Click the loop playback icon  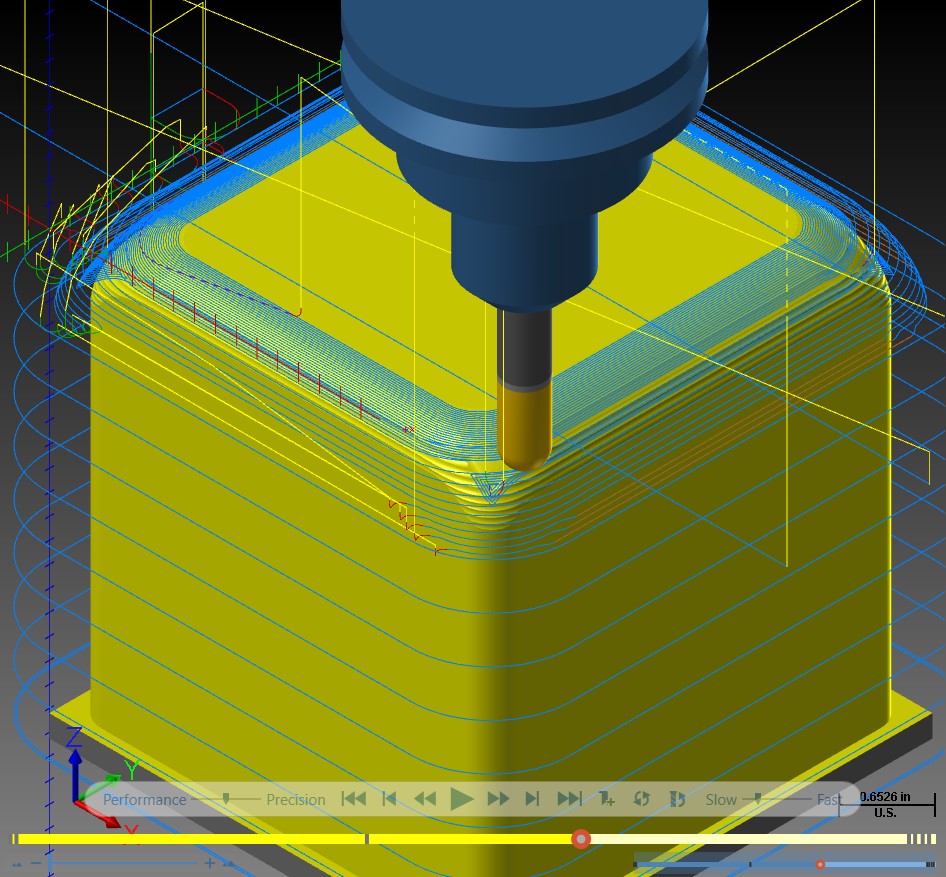point(641,799)
